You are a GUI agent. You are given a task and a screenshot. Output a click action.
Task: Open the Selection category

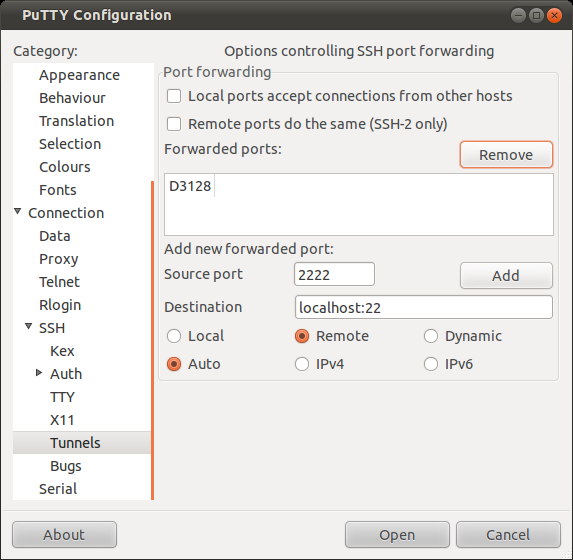[x=70, y=144]
